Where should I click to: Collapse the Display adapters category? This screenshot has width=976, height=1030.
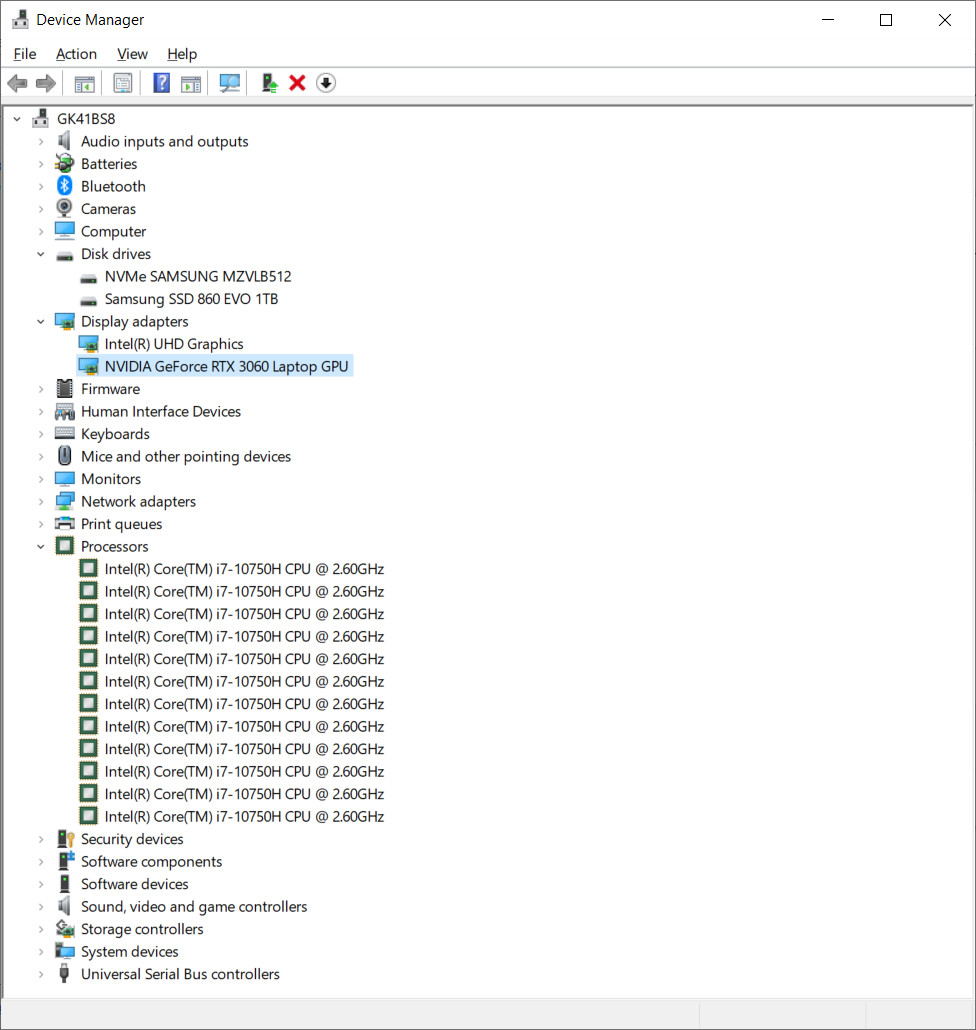[x=41, y=322]
